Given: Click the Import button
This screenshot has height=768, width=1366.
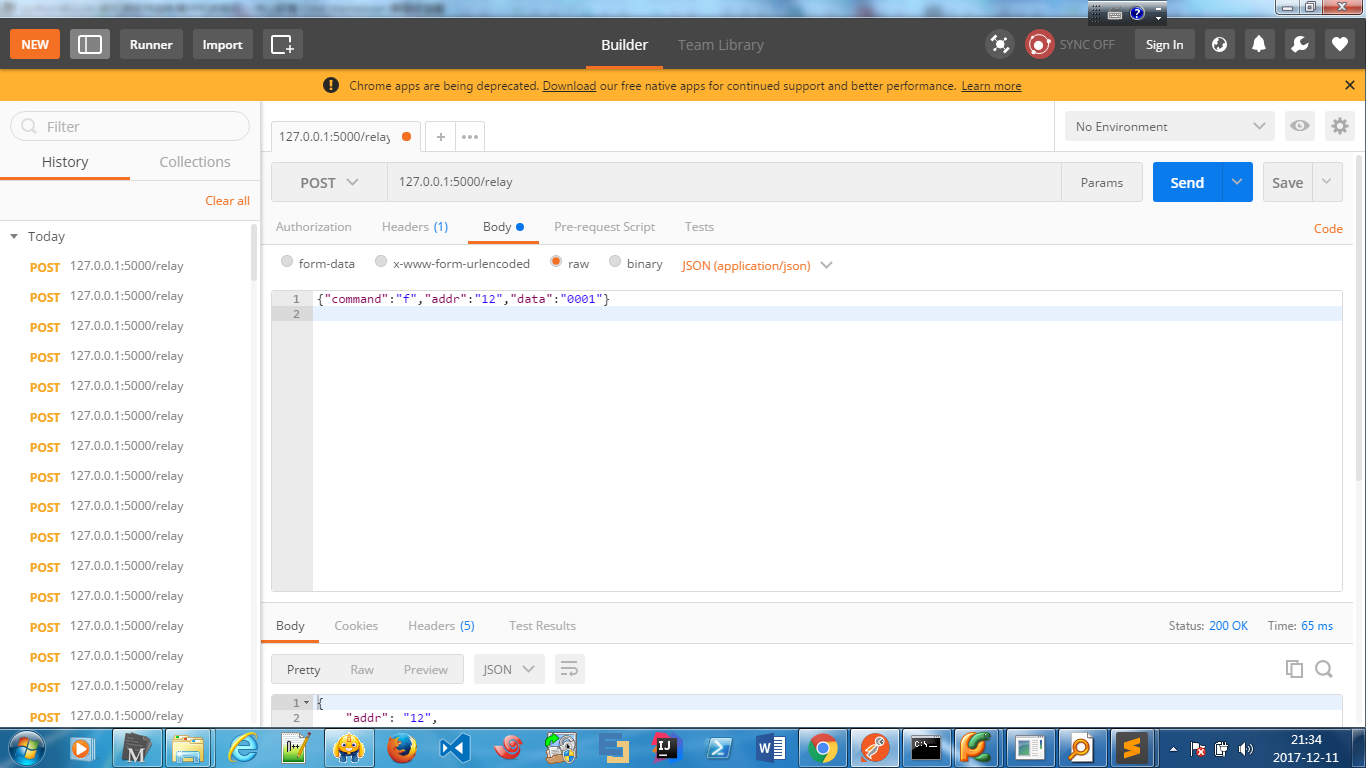Looking at the screenshot, I should coord(222,44).
